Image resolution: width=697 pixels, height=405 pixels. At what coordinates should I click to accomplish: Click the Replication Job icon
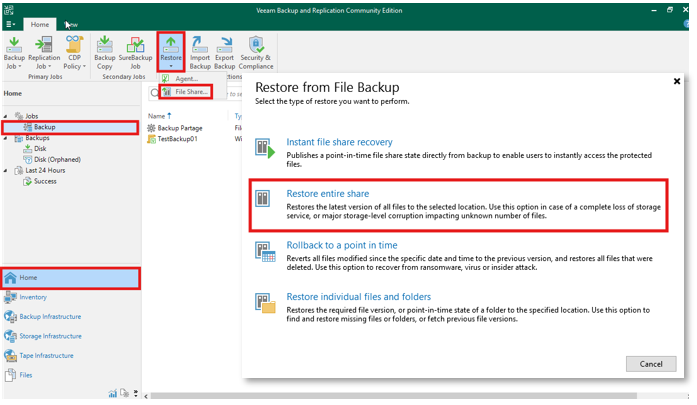44,52
